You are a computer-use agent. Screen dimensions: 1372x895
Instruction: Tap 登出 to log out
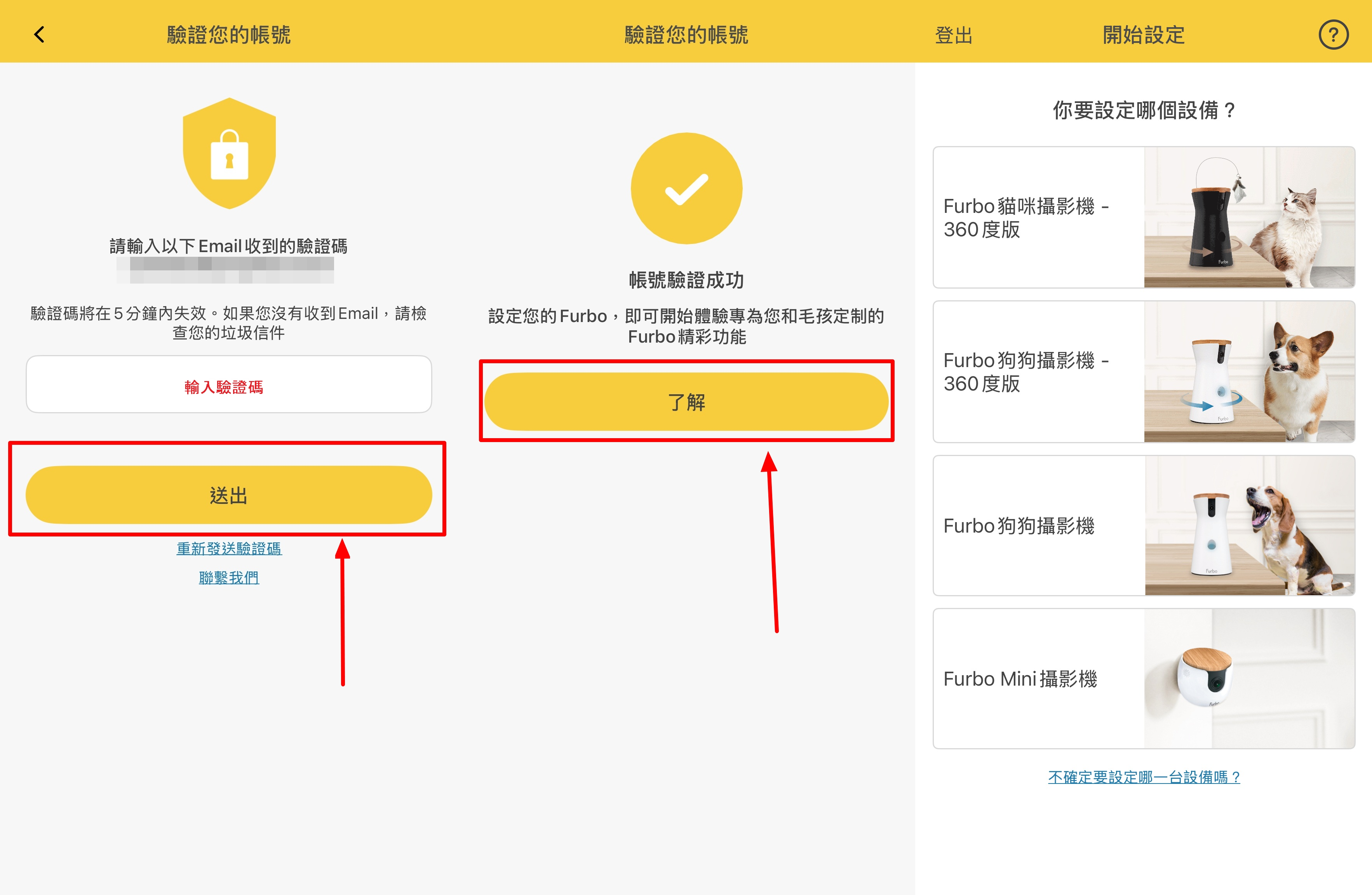pos(954,35)
